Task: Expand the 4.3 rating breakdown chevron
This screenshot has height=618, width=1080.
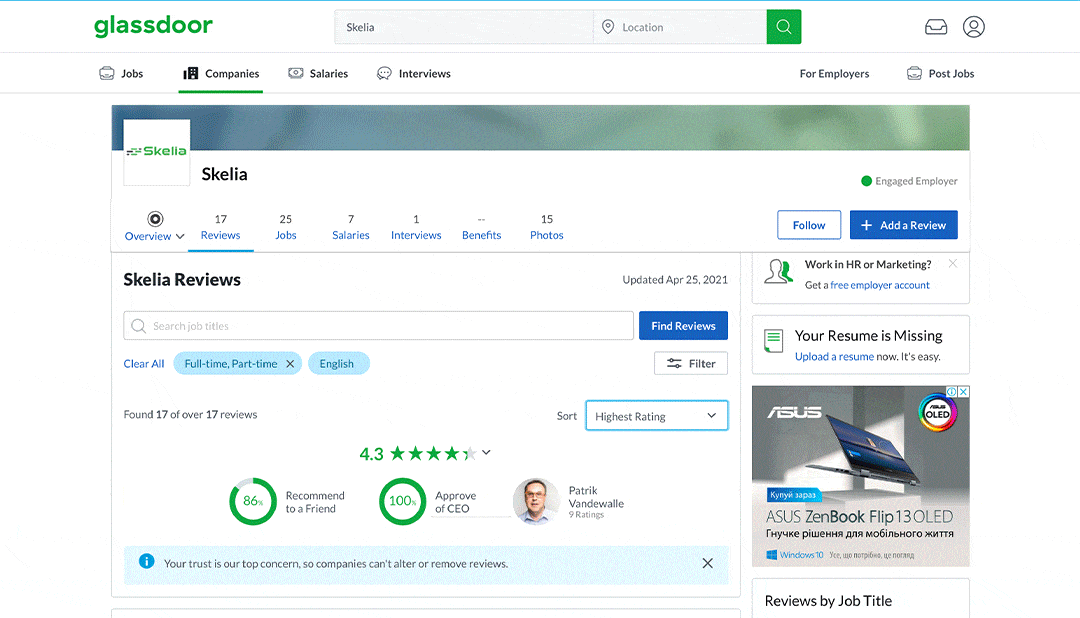Action: (486, 453)
